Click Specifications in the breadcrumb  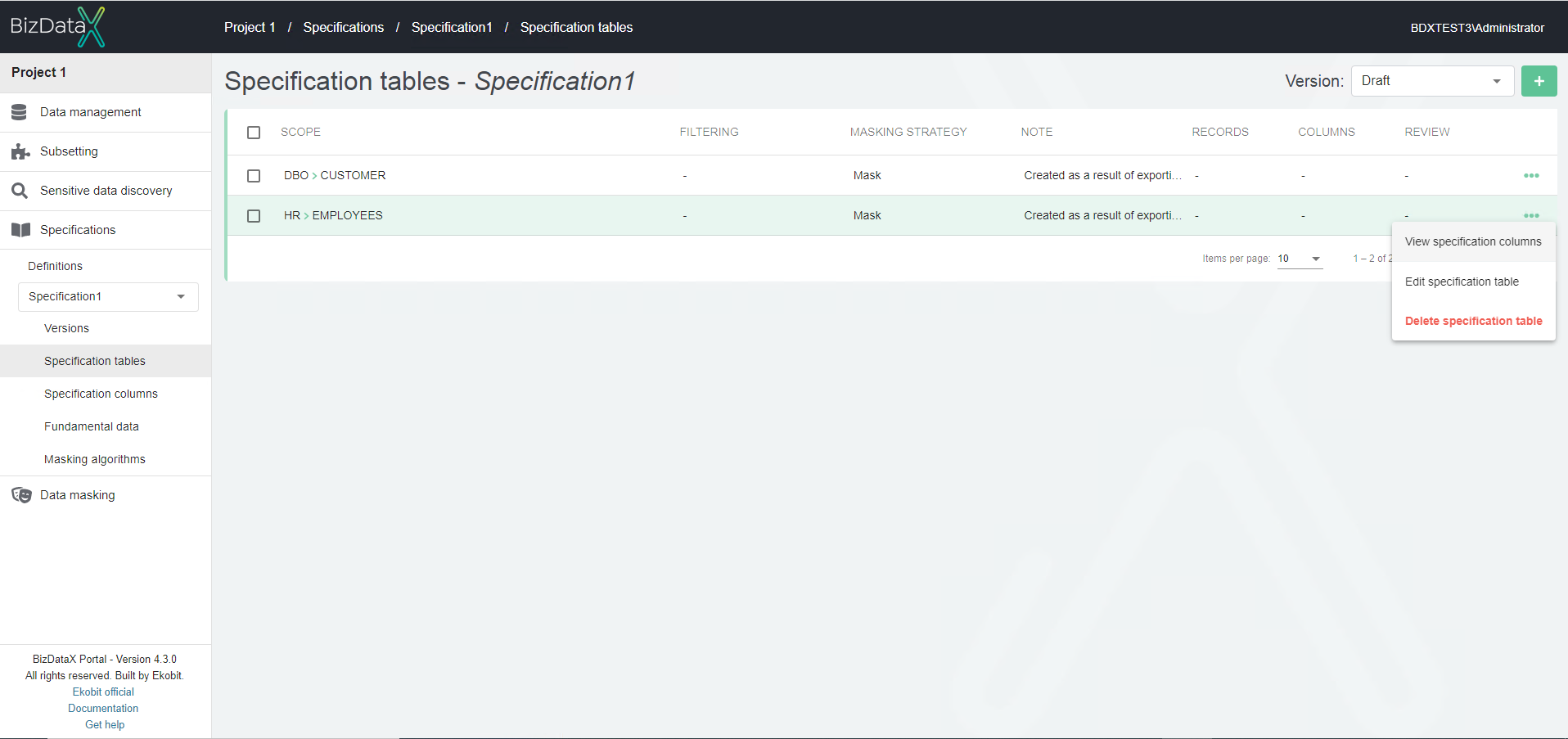[343, 27]
